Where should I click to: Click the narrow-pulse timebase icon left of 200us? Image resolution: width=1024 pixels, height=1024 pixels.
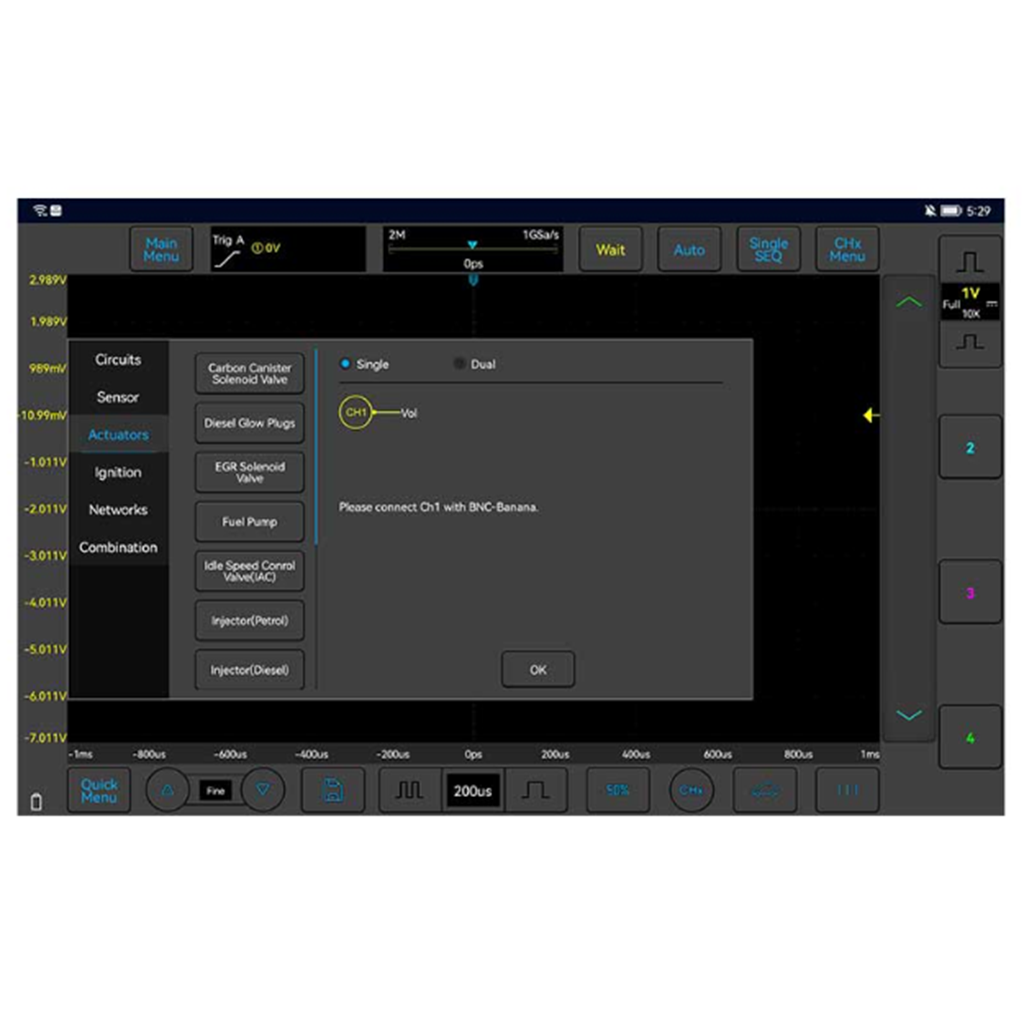click(409, 790)
